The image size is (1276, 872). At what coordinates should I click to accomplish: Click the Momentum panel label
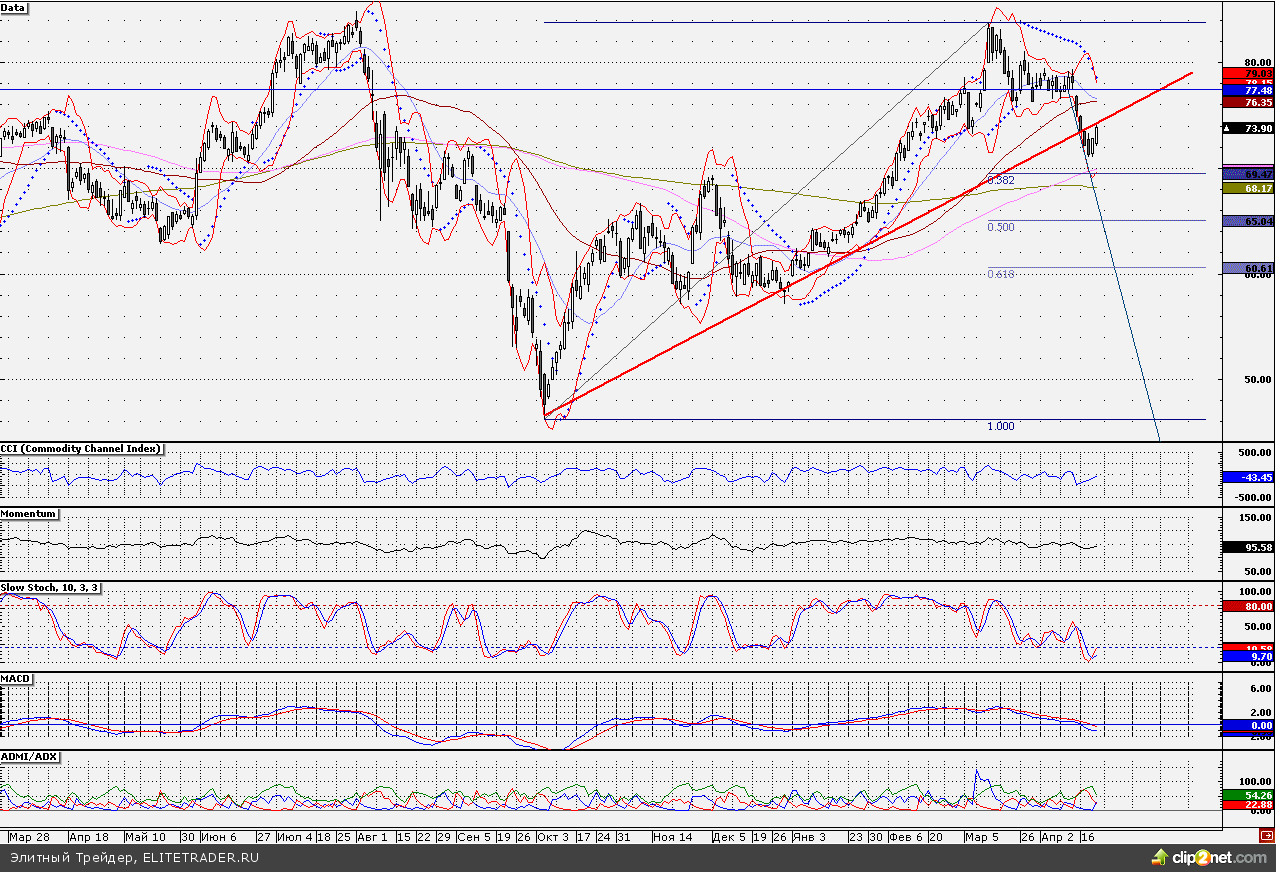pos(29,514)
